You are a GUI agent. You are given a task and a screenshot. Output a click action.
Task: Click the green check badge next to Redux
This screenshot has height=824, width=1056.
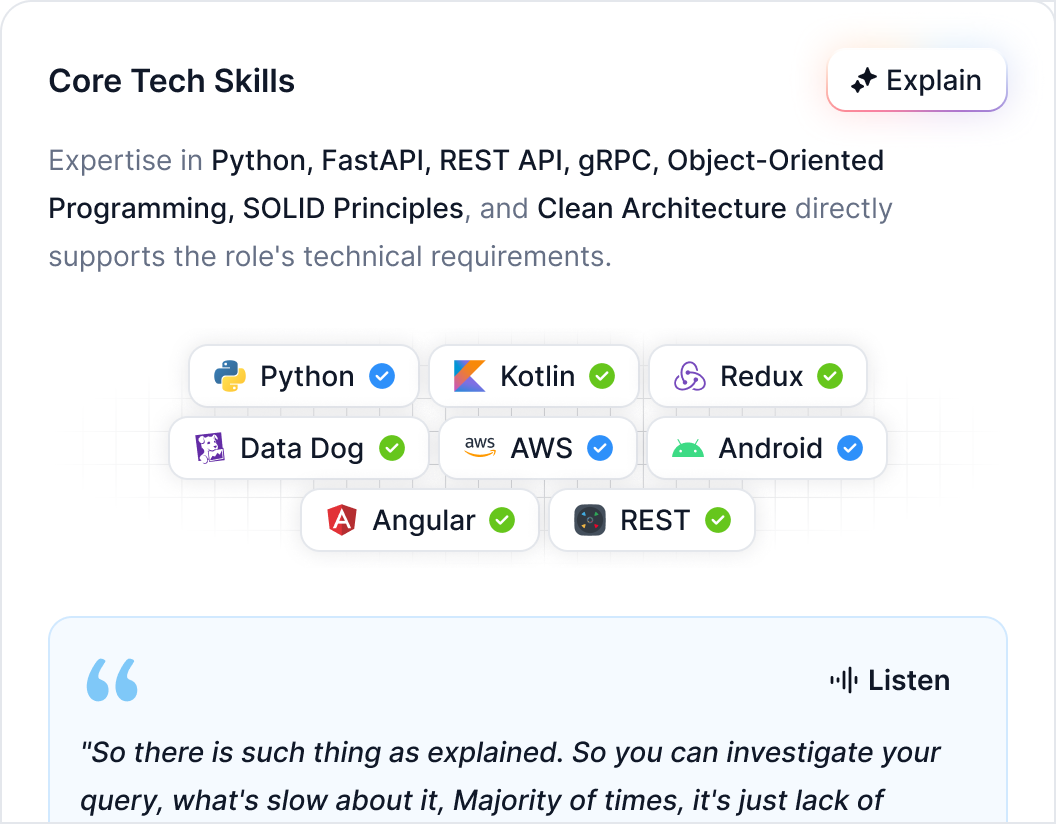pos(830,376)
